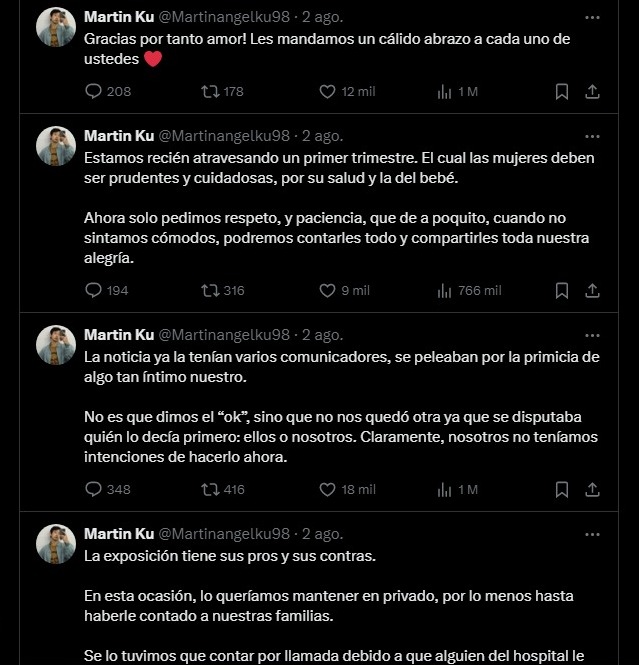This screenshot has height=665, width=639.
Task: Open more options on the first tweet
Action: 592,17
